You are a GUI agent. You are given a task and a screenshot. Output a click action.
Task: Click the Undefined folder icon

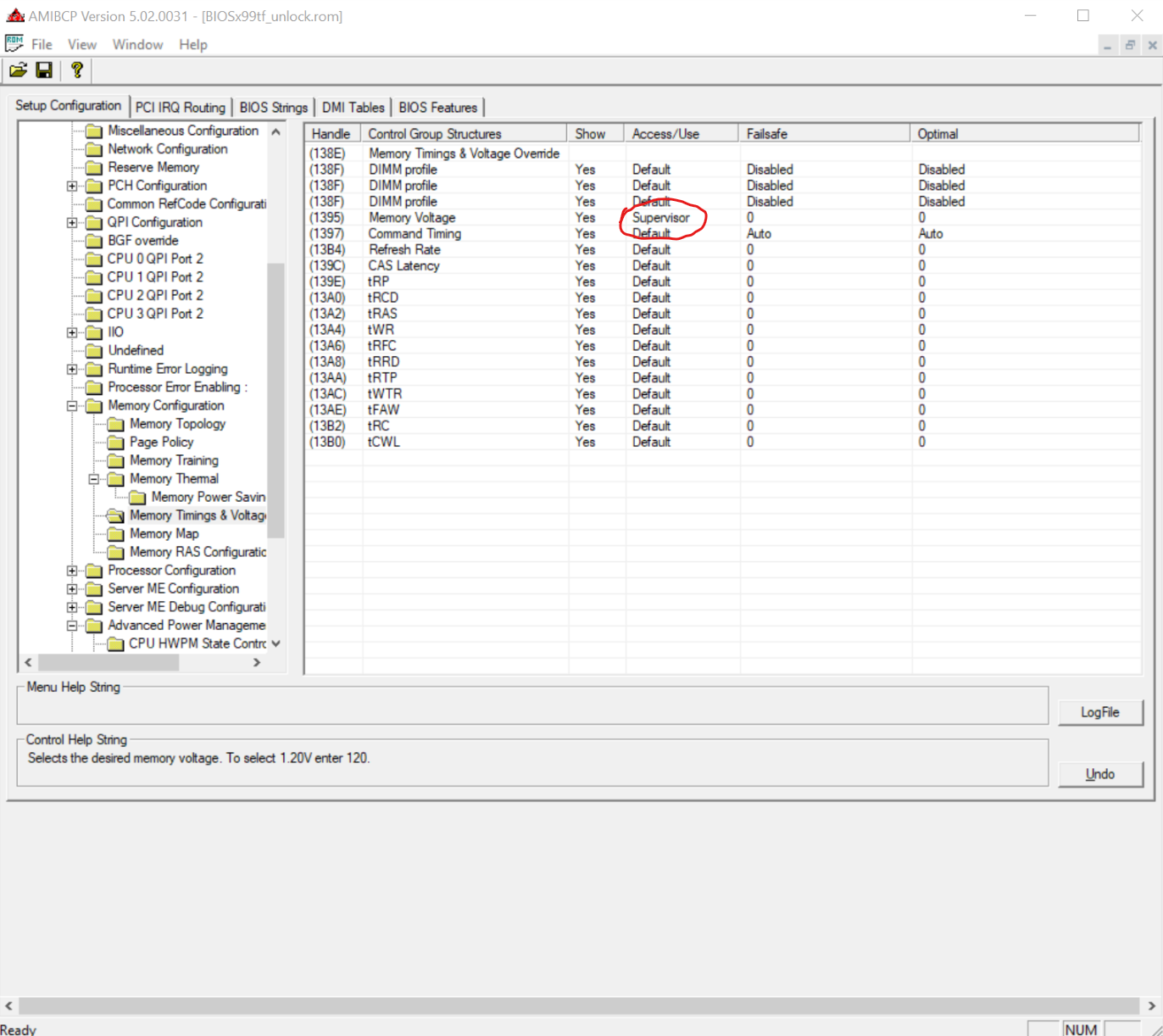(94, 351)
